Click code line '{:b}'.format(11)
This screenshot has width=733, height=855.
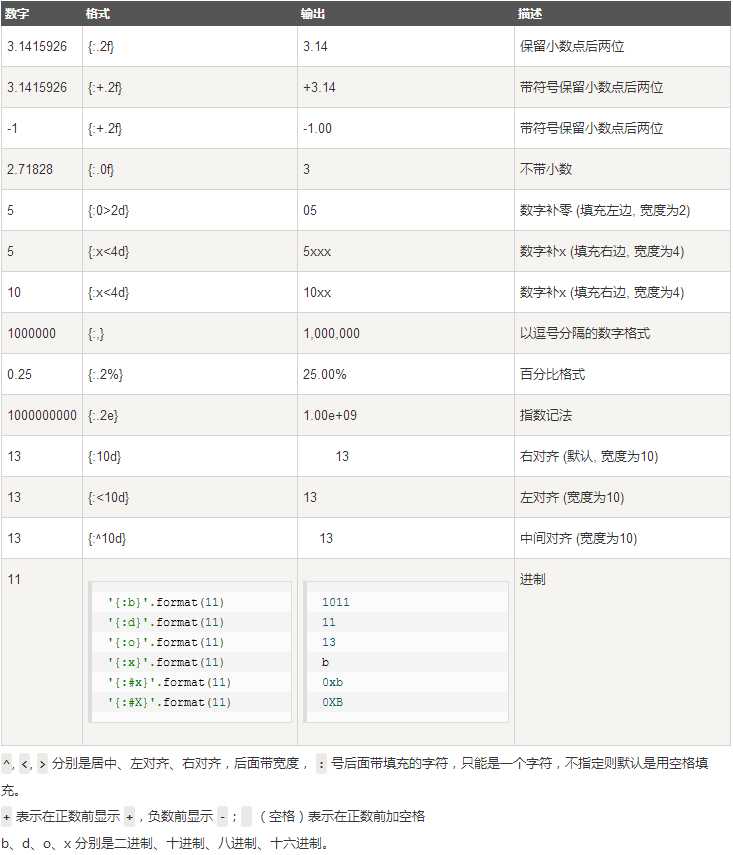166,602
